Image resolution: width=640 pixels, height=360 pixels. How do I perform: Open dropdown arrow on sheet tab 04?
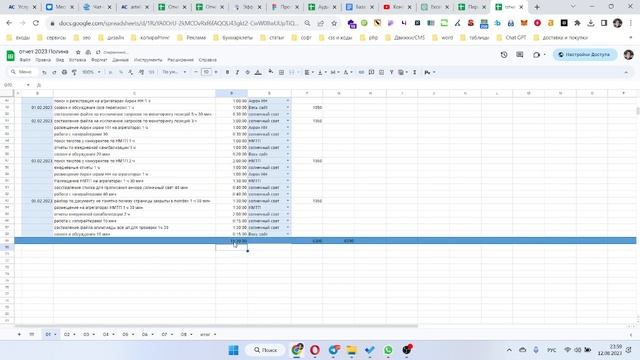click(x=113, y=335)
